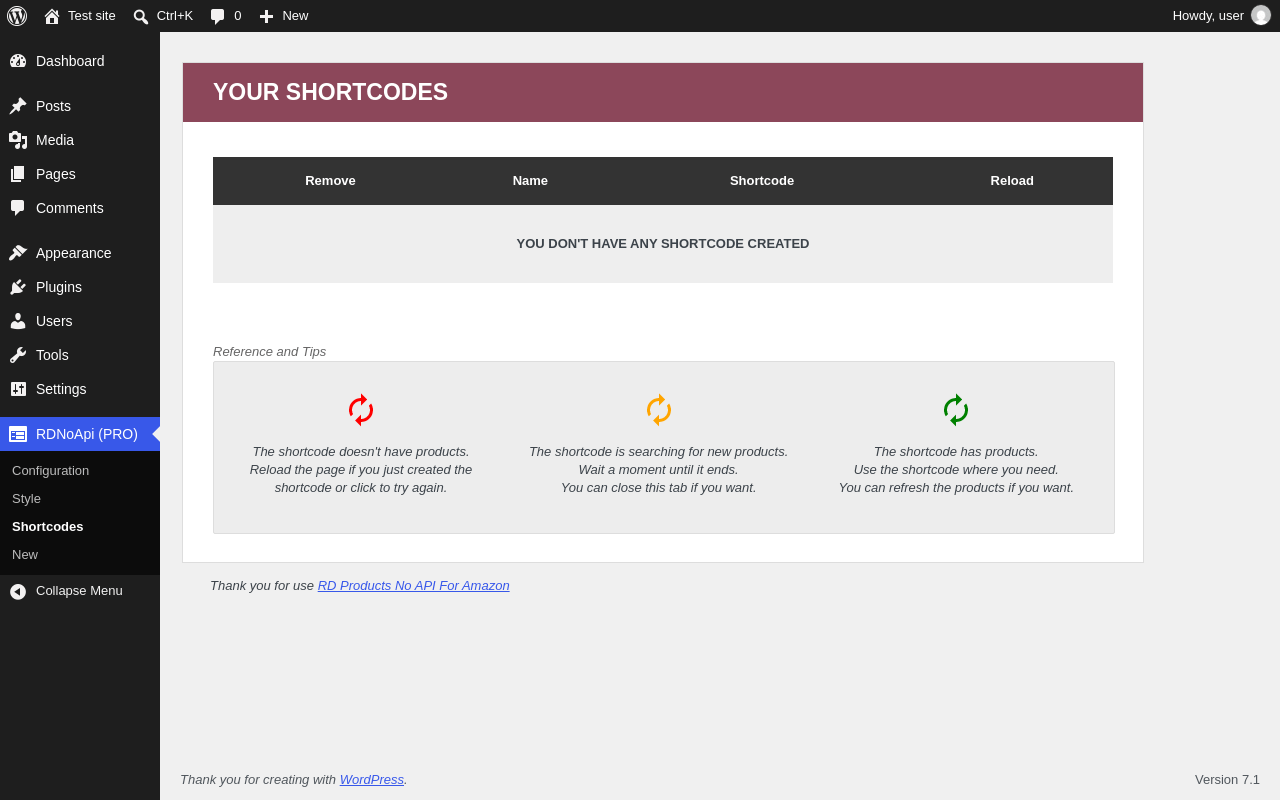Open the WordPress footer link
Screen dimensions: 1280x800
point(372,780)
